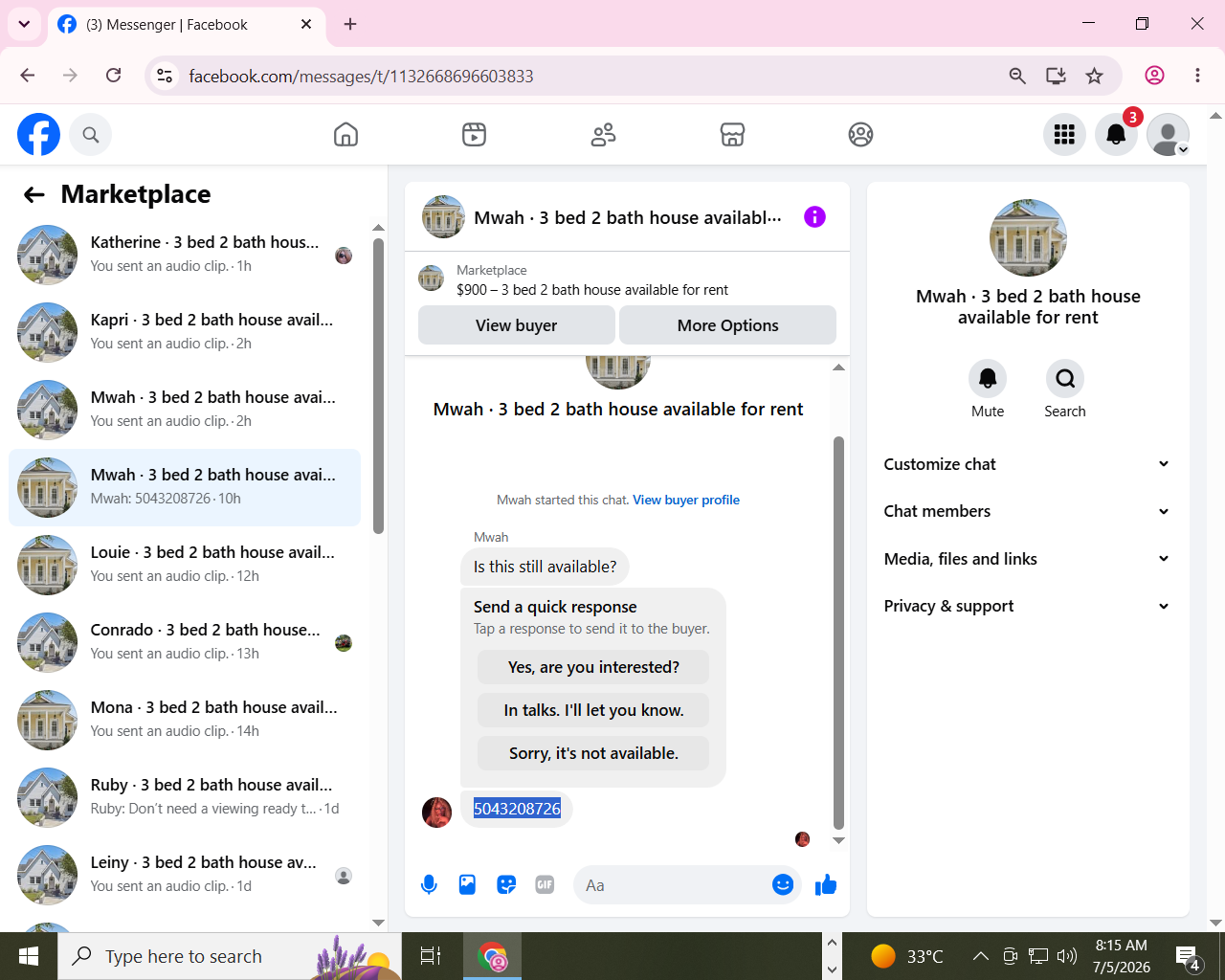View site information icon

(x=165, y=76)
